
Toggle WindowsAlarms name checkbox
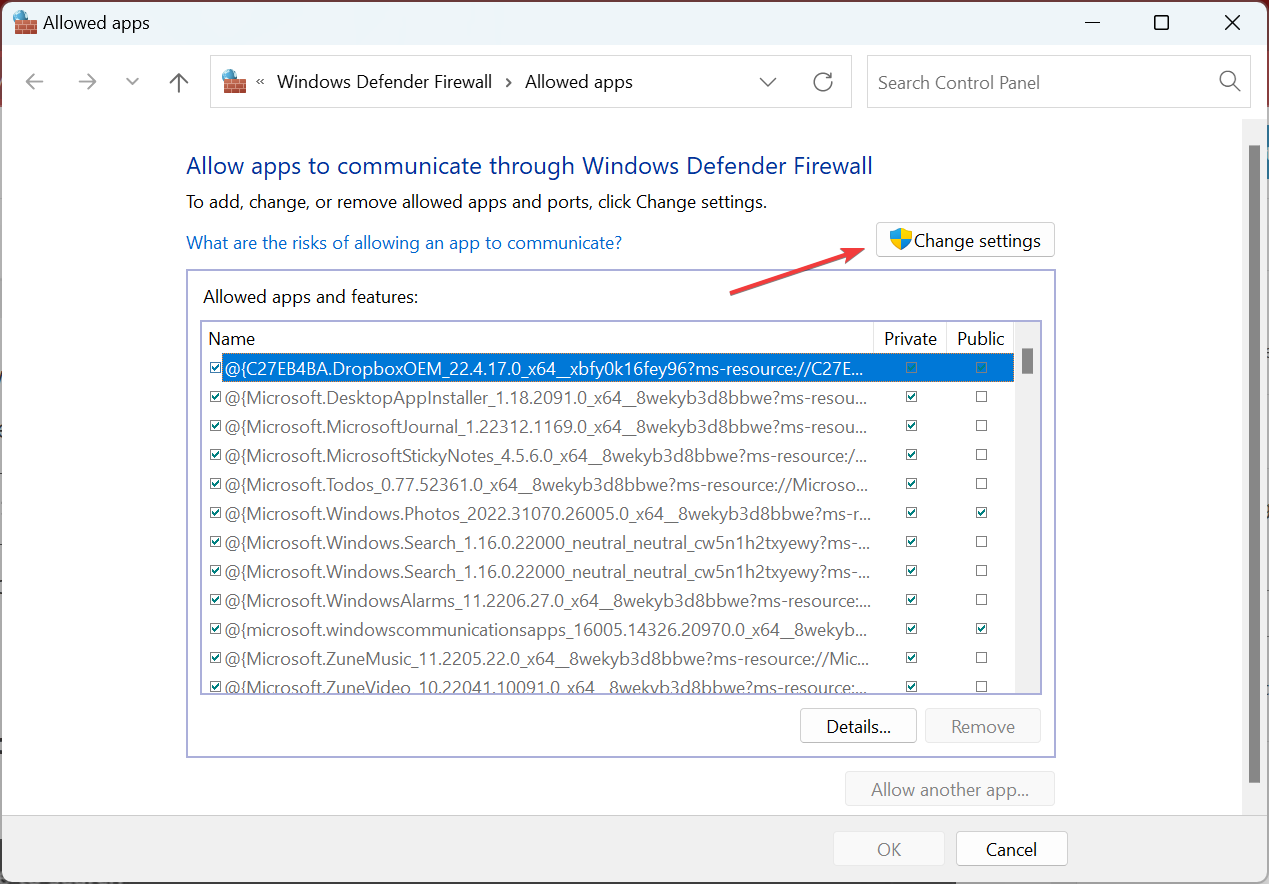[215, 600]
